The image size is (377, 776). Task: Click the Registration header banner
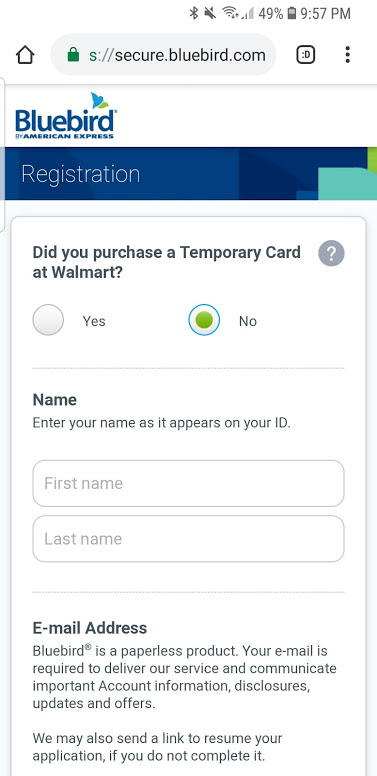(188, 174)
